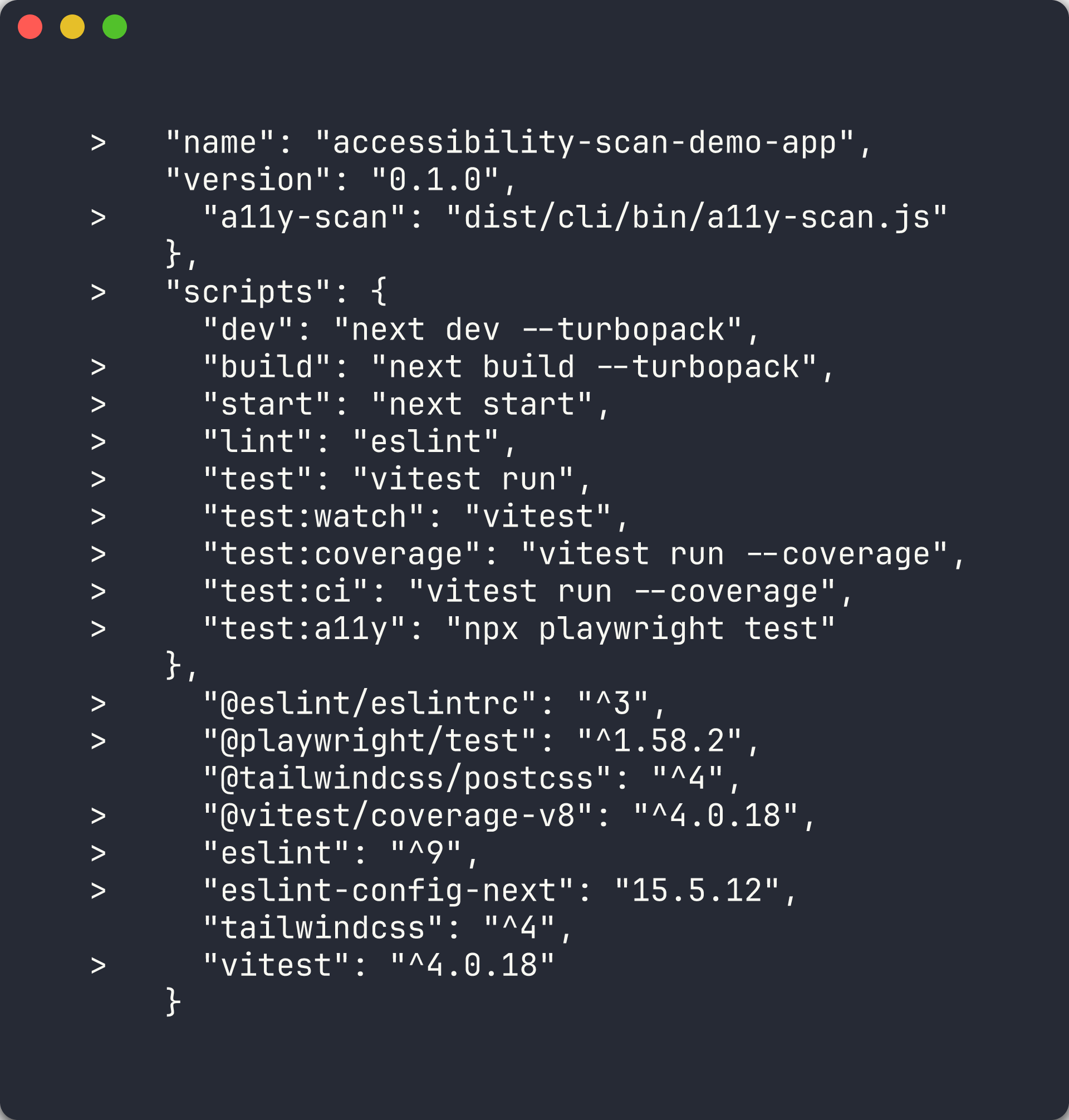The height and width of the screenshot is (1120, 1069).
Task: Click the "next dev --turbopack" command text
Action: (538, 331)
